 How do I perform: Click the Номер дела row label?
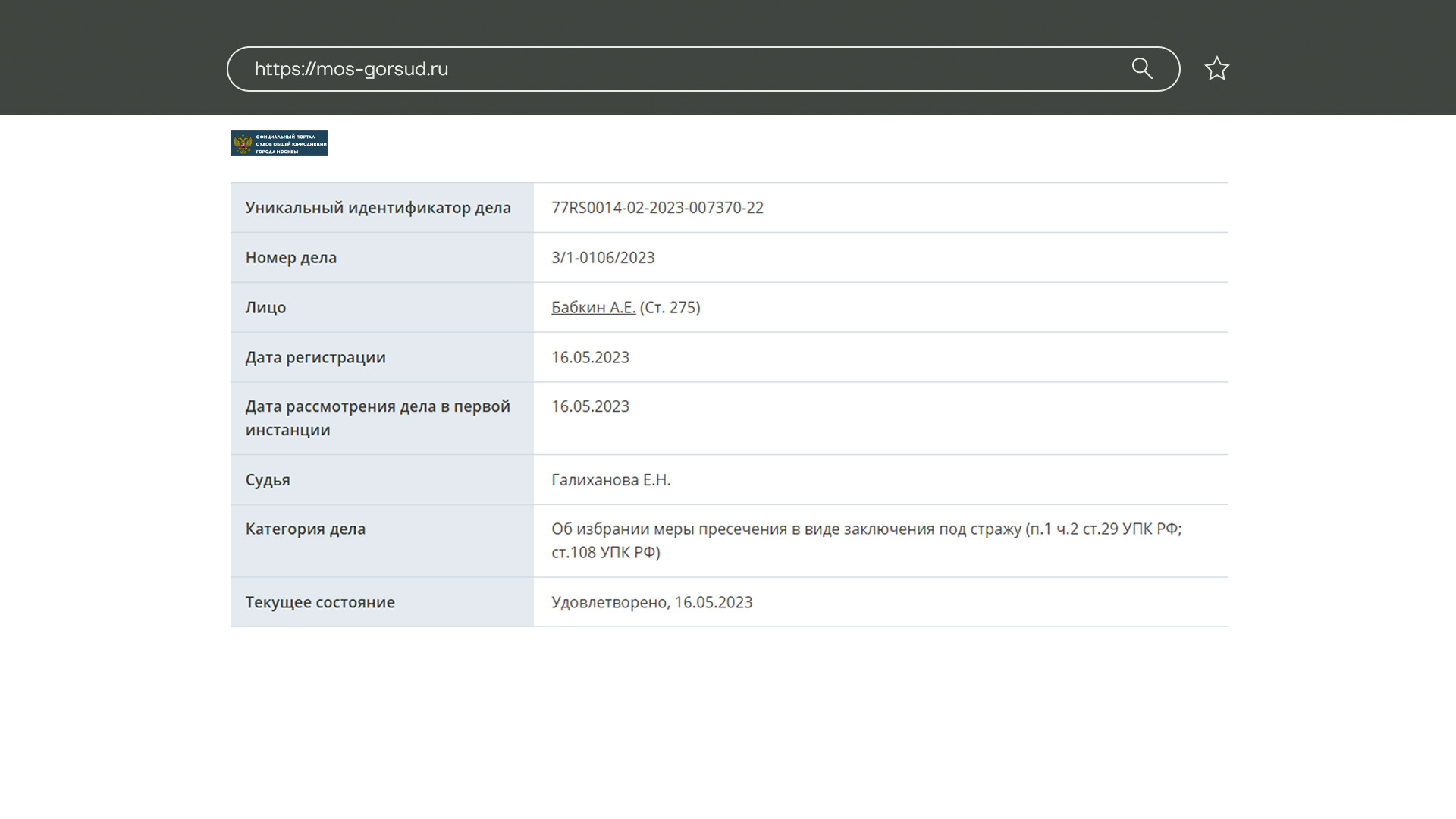point(290,258)
